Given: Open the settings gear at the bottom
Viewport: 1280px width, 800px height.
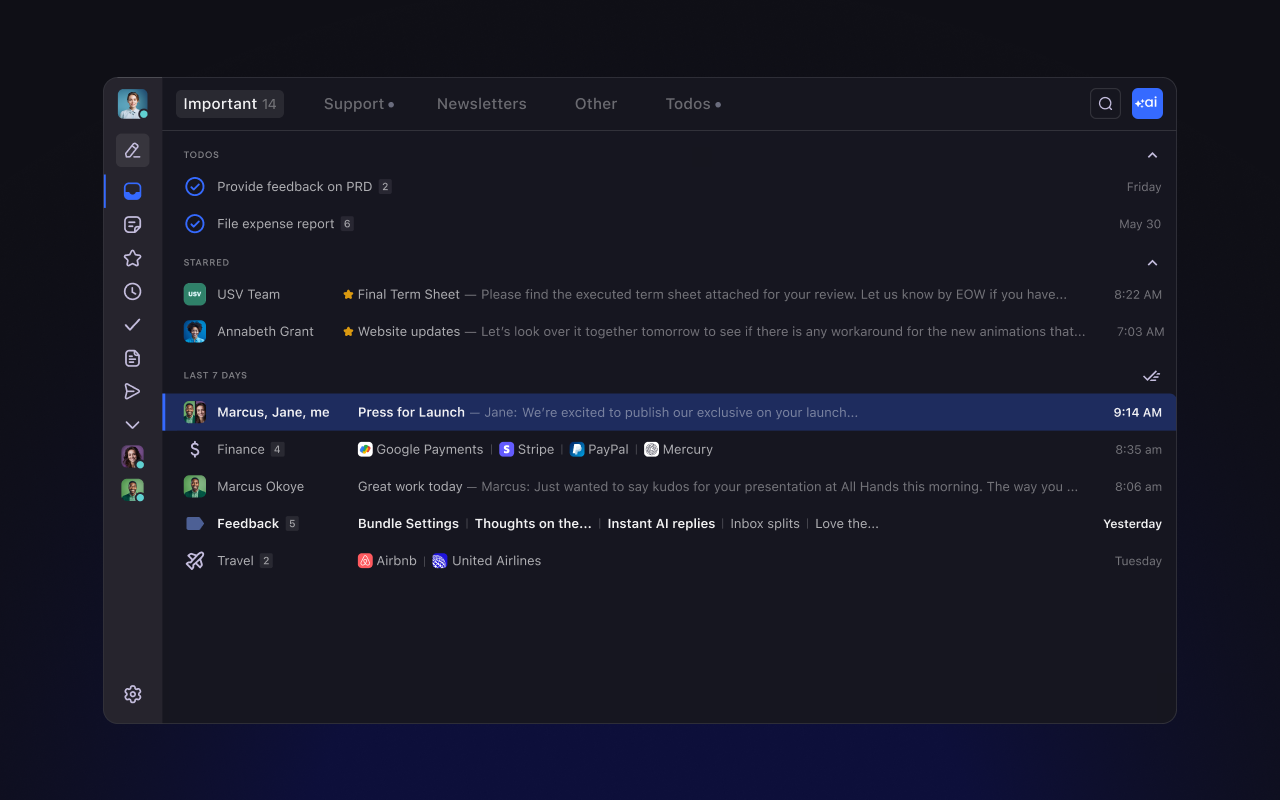Looking at the screenshot, I should click(x=132, y=693).
